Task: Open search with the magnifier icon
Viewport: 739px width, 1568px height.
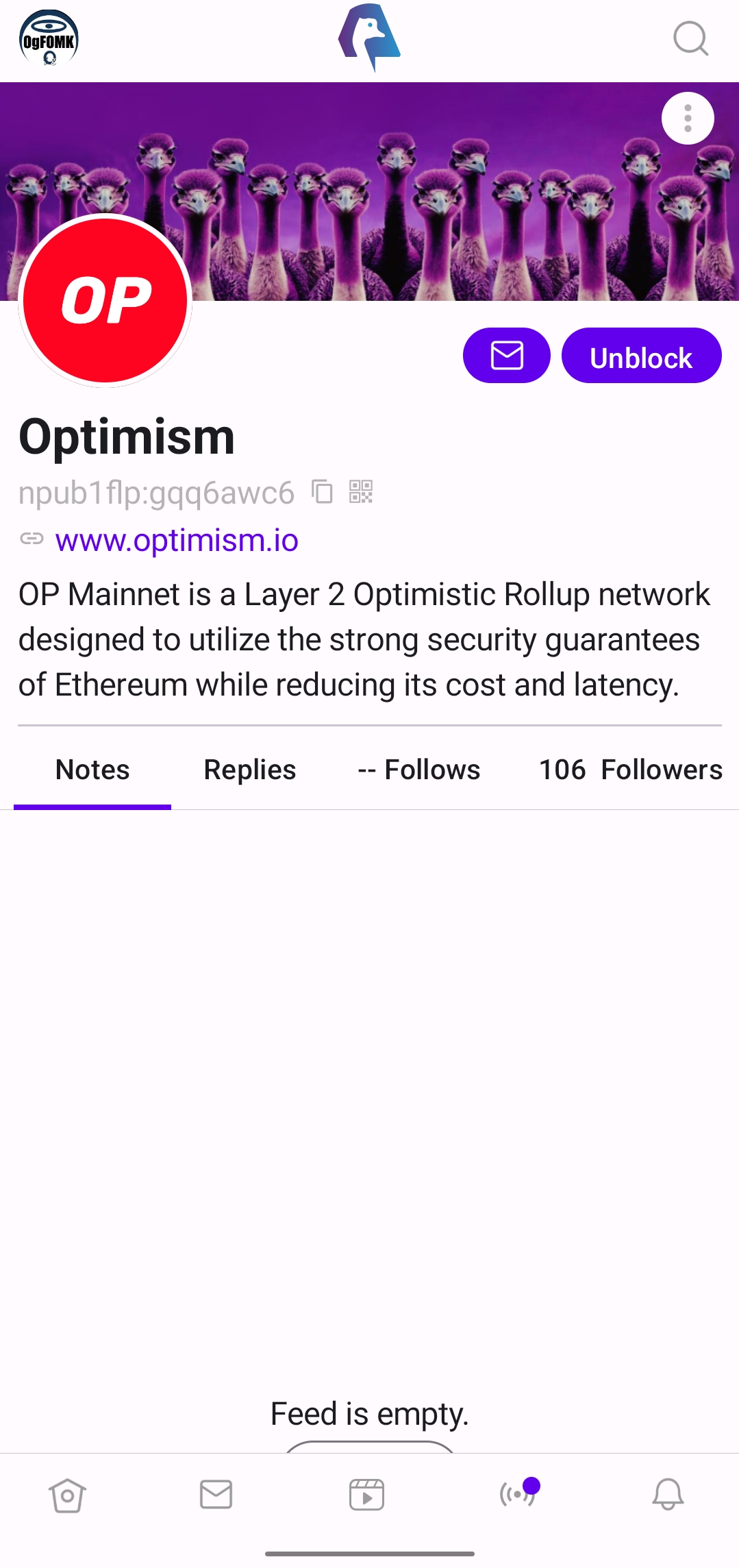Action: pos(690,38)
